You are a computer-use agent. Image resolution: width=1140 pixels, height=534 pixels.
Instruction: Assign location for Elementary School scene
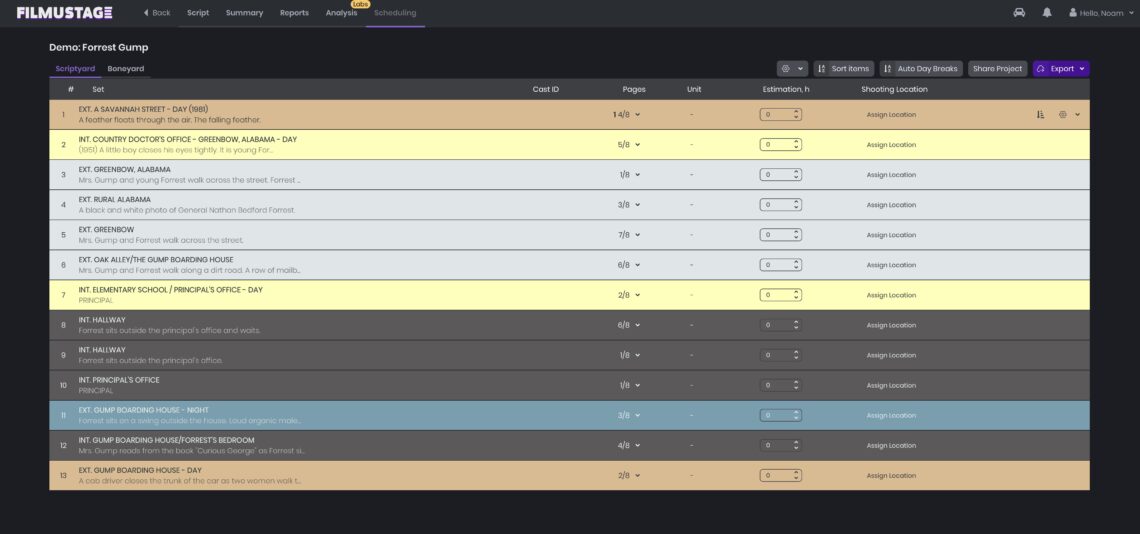coord(891,295)
